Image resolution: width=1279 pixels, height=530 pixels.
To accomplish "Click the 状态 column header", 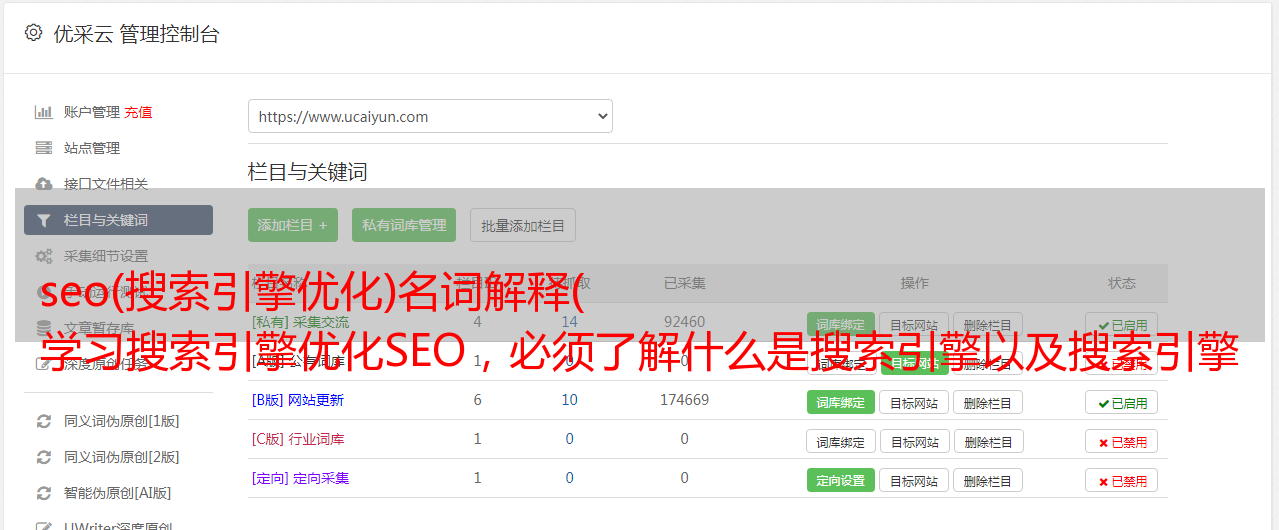I will coord(1122,283).
